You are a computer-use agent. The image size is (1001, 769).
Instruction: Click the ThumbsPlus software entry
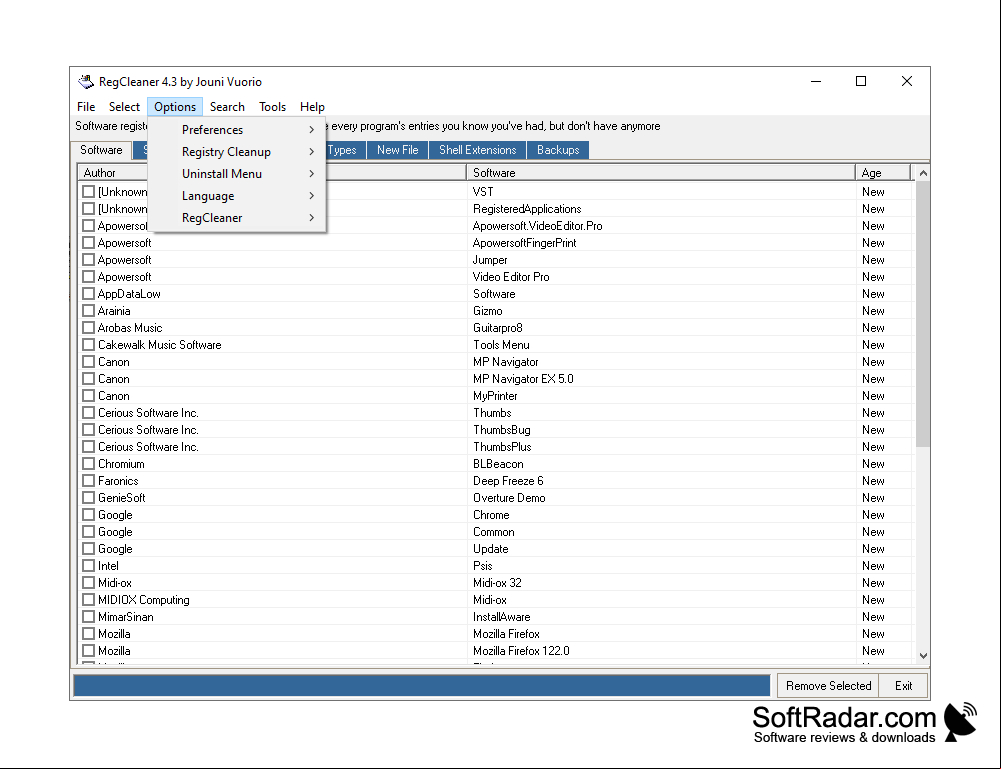(502, 447)
